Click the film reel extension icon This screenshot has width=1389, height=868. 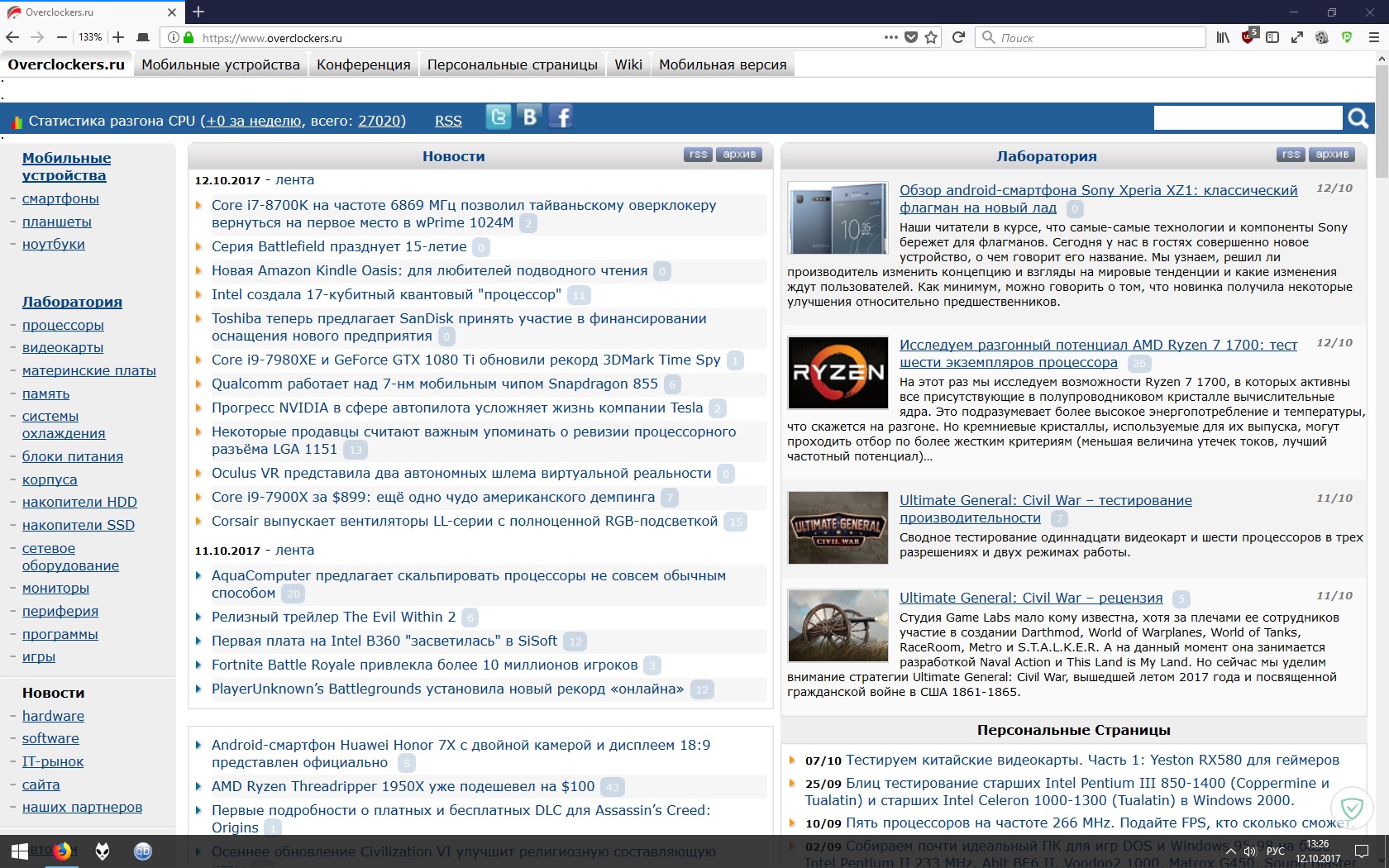[1322, 37]
